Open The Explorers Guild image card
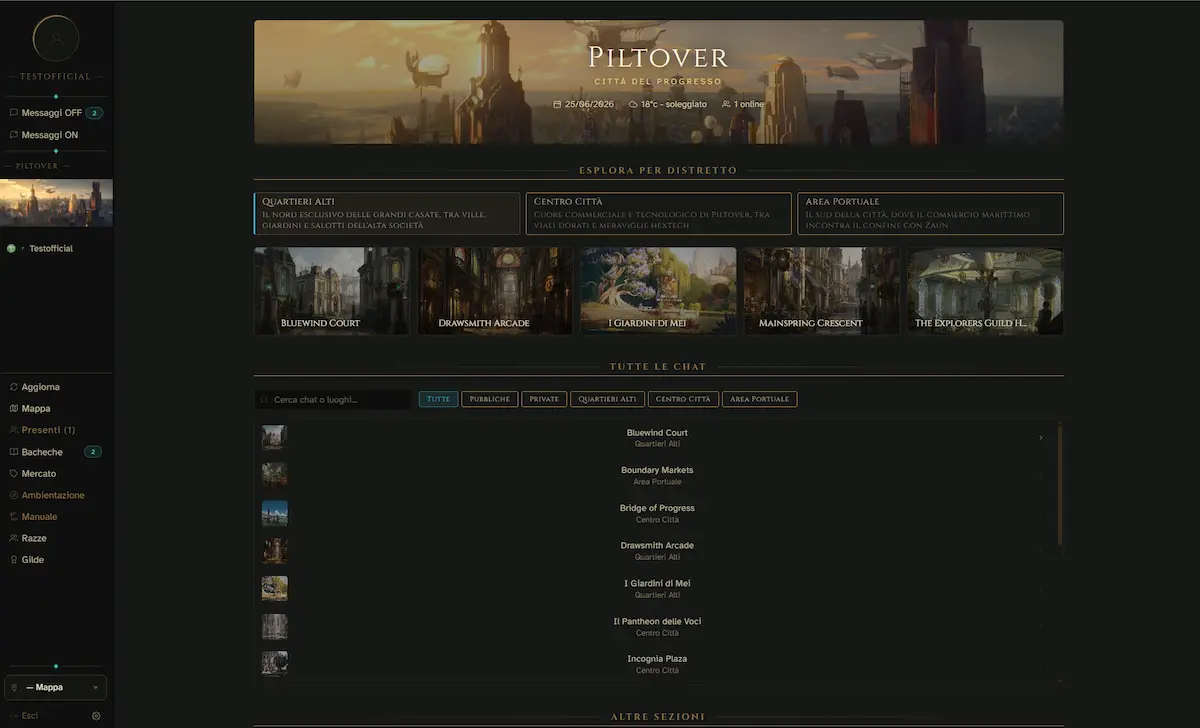This screenshot has width=1200, height=728. tap(985, 291)
